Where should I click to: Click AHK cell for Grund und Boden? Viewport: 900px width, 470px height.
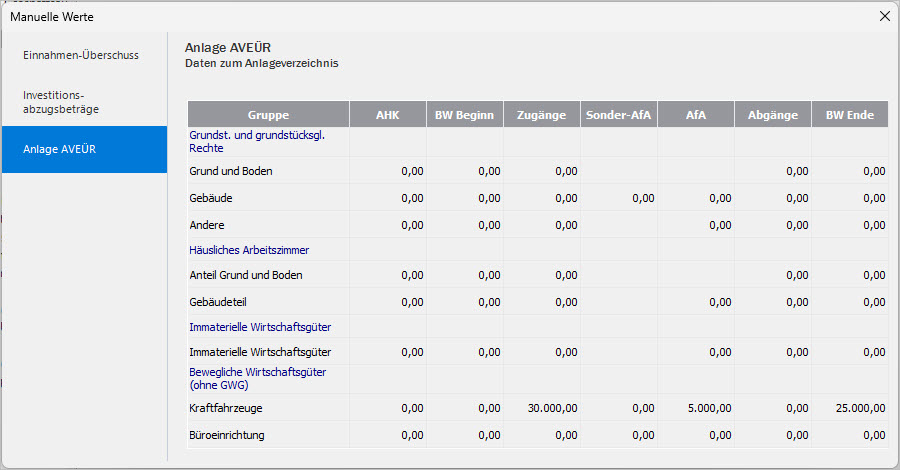pyautogui.click(x=388, y=171)
